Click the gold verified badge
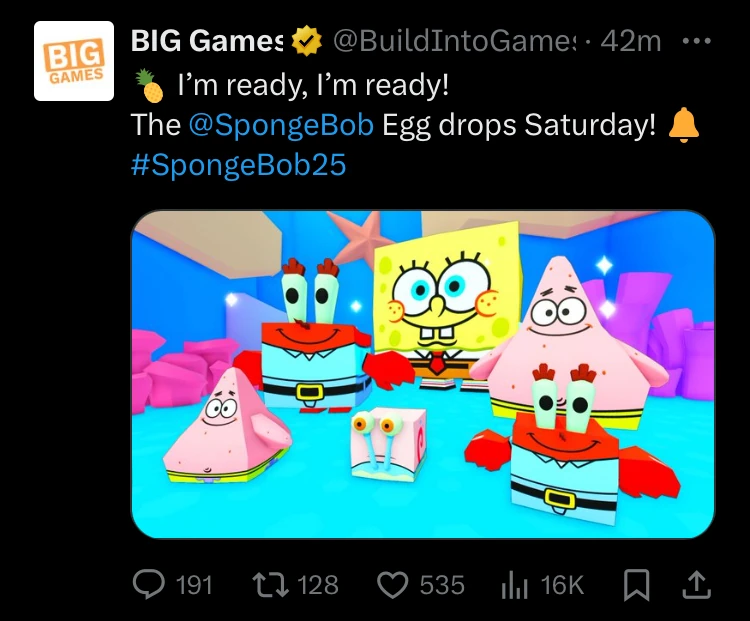 point(305,42)
